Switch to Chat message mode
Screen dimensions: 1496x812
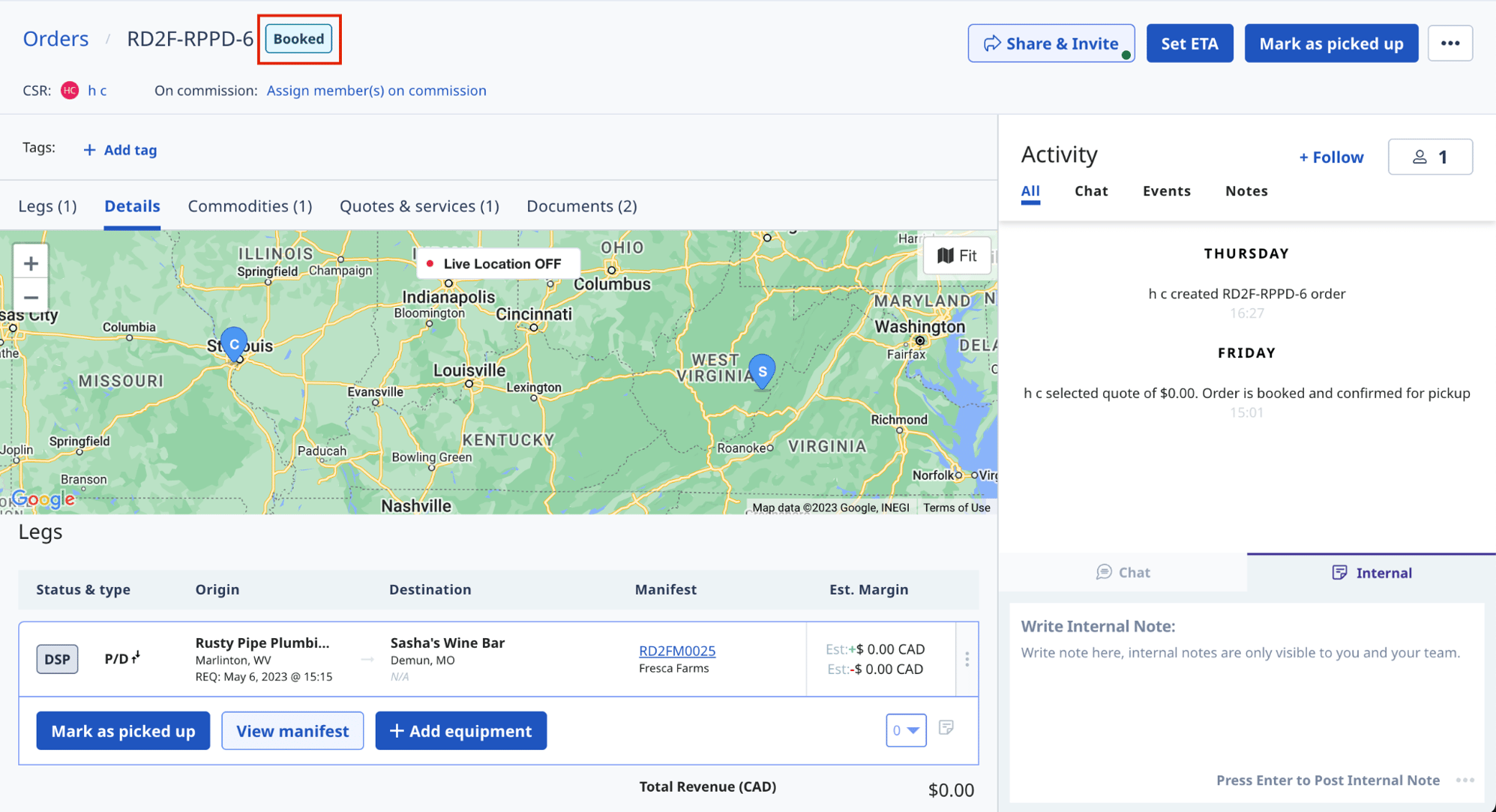pos(1123,572)
